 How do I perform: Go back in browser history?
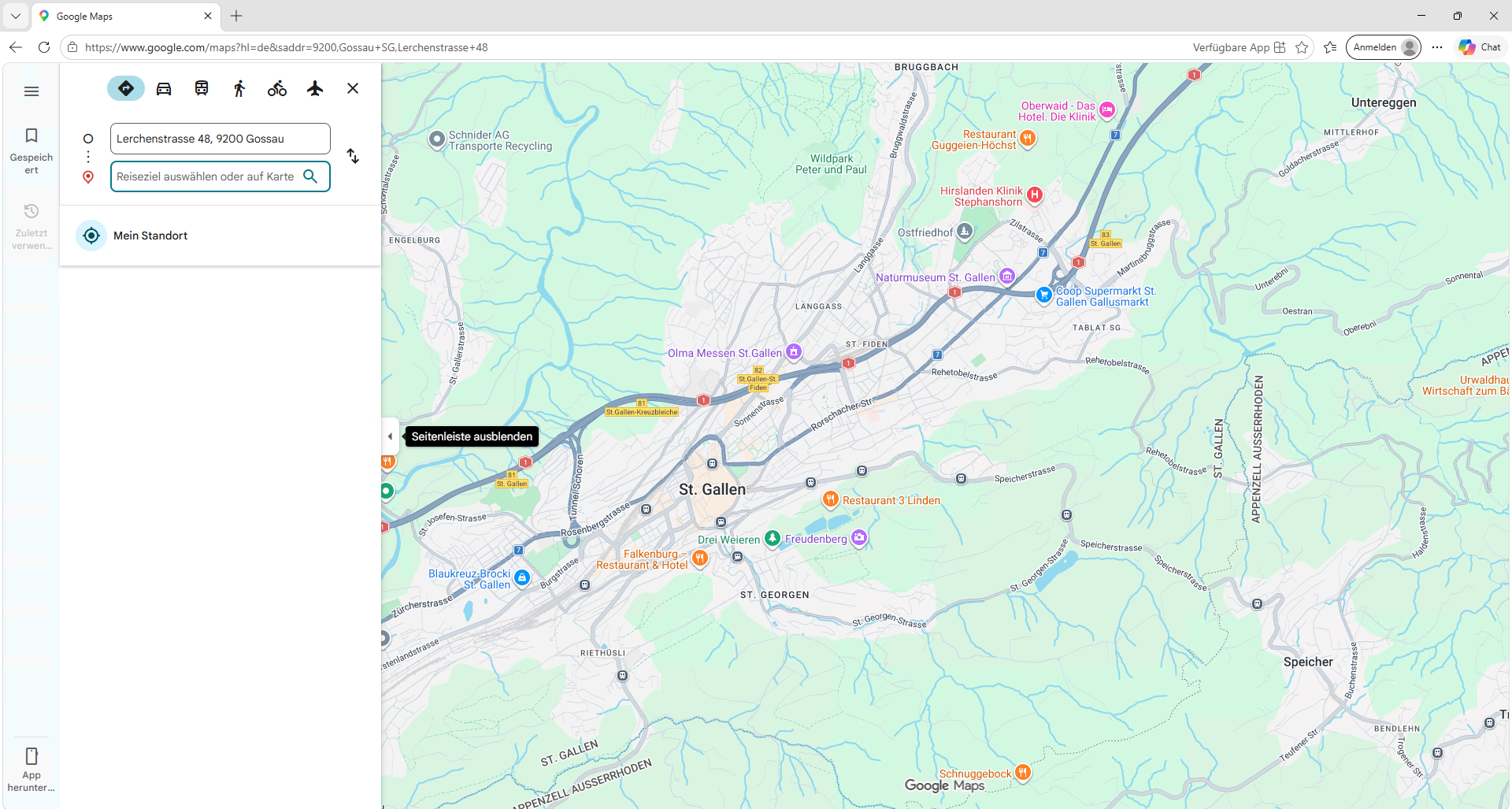(16, 47)
